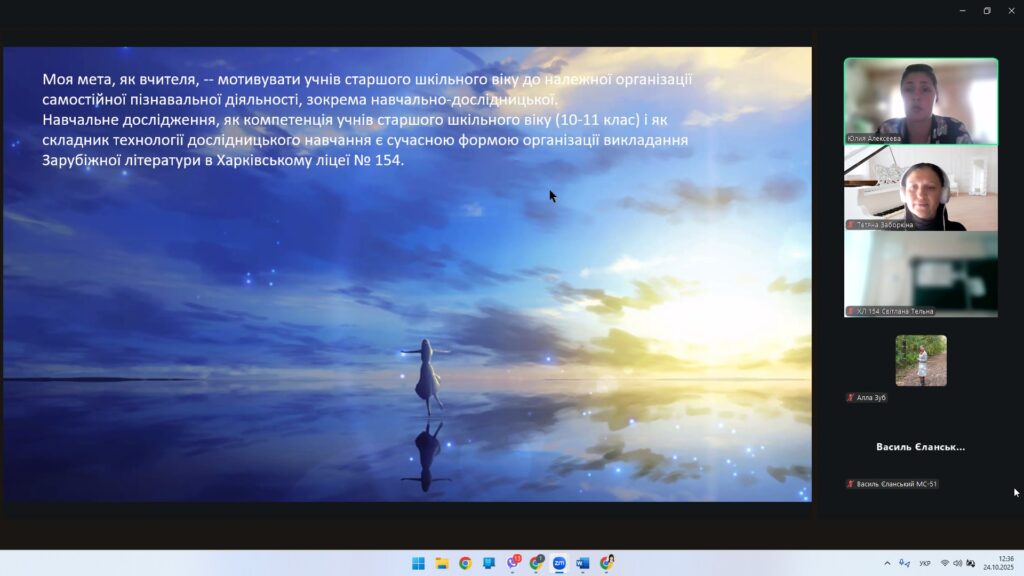
Task: Click the shared presentation slide text
Action: (368, 118)
